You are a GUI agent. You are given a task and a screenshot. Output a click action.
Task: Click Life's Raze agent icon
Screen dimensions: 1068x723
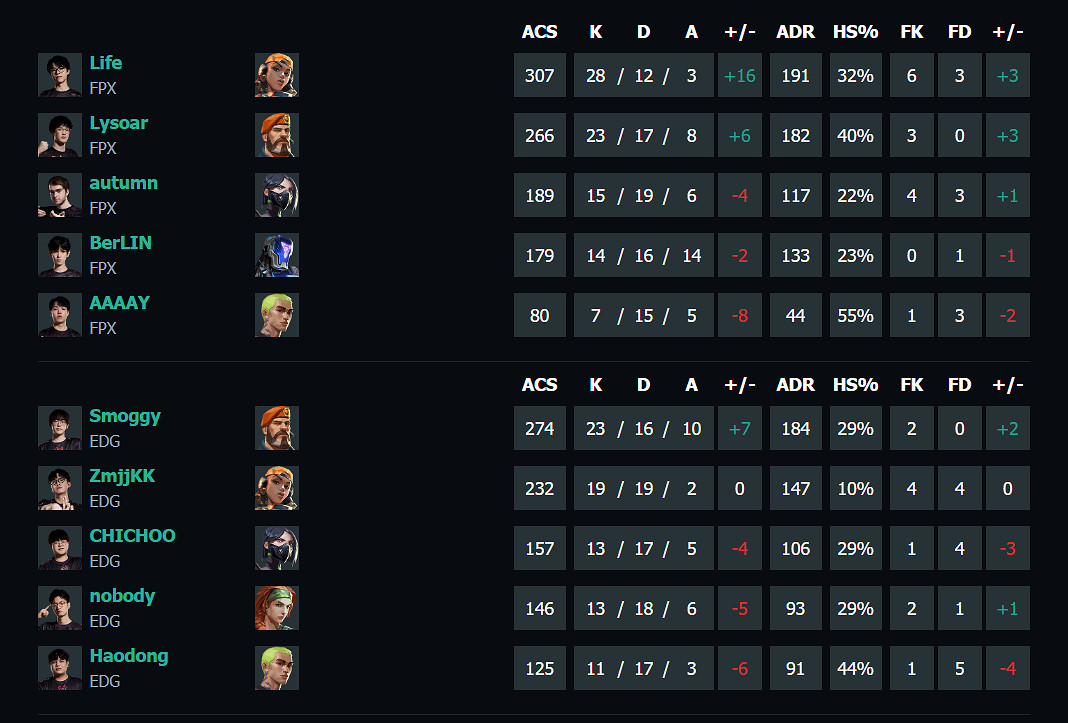point(277,75)
